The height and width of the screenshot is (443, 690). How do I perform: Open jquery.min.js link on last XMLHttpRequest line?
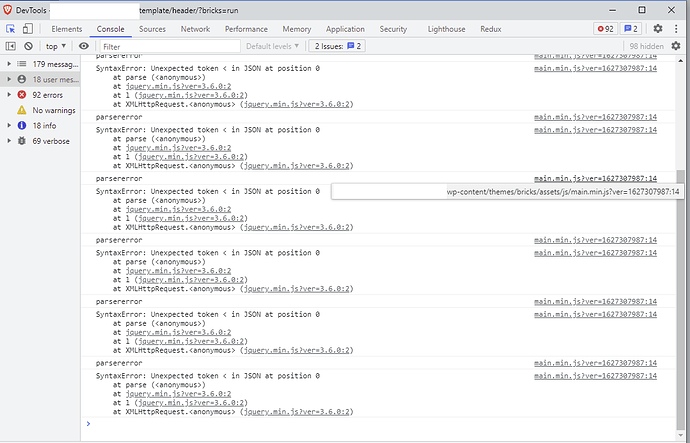pos(297,412)
